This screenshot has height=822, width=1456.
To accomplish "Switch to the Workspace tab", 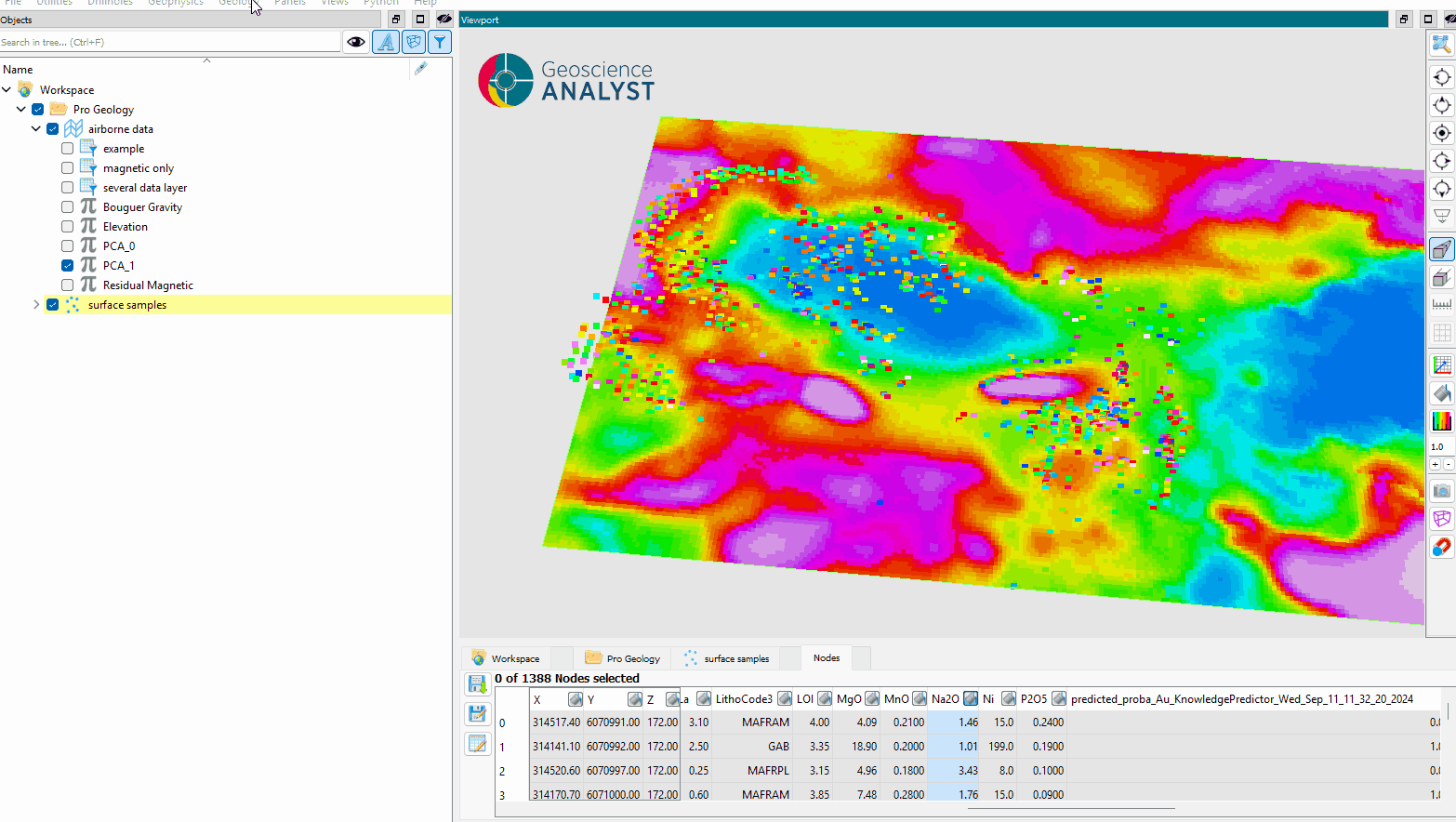I will click(507, 658).
